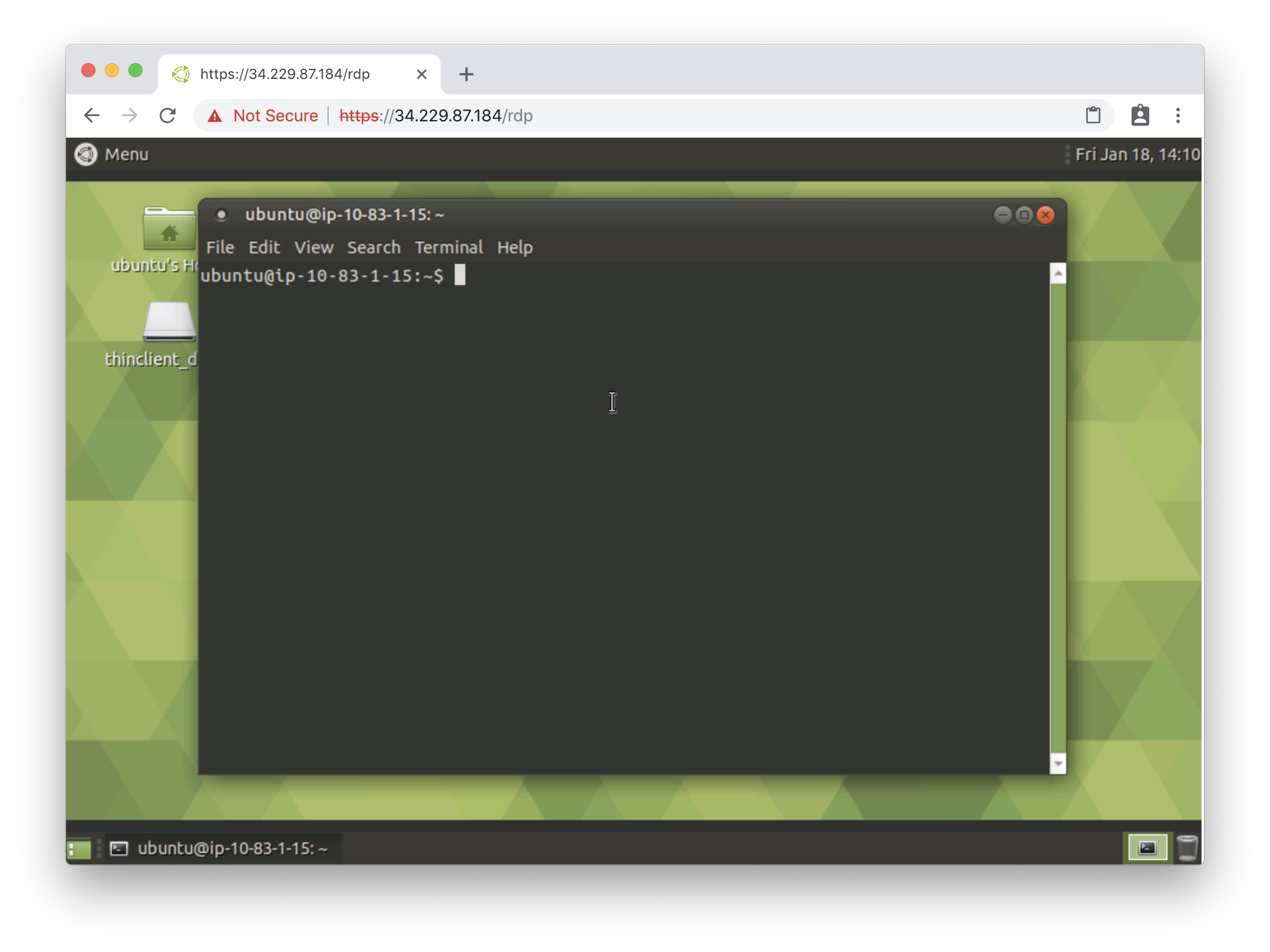This screenshot has width=1270, height=952.
Task: Expand the Search menu in terminal
Action: click(373, 247)
